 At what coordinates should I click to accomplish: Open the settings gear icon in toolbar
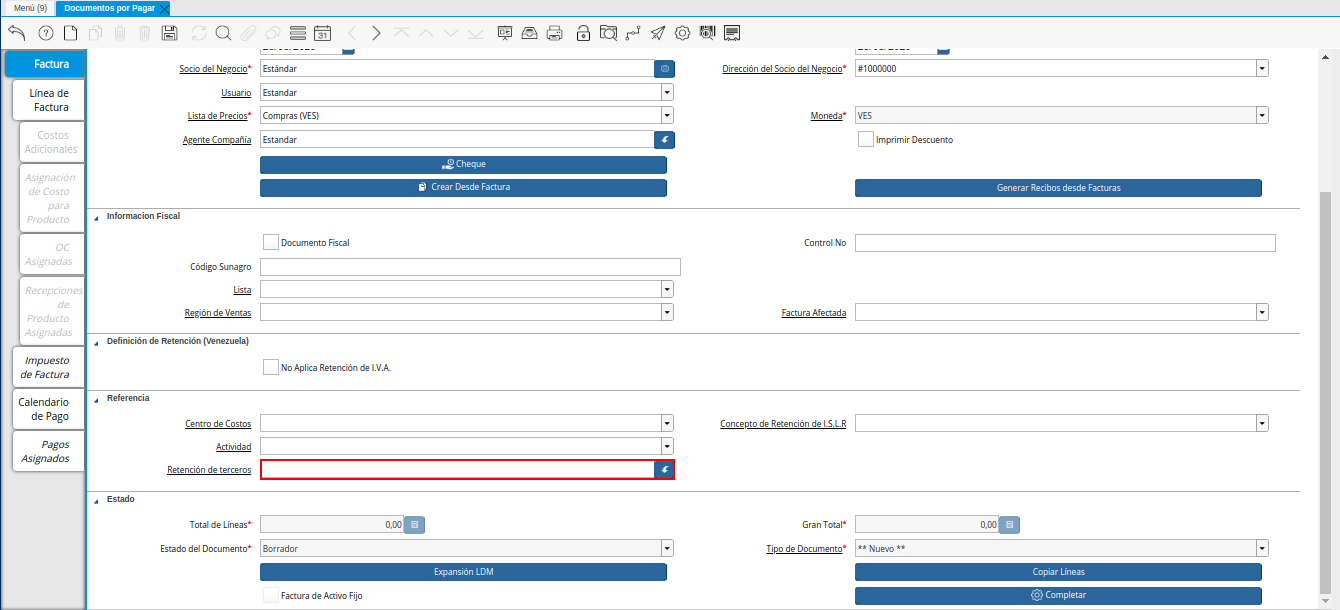(682, 33)
